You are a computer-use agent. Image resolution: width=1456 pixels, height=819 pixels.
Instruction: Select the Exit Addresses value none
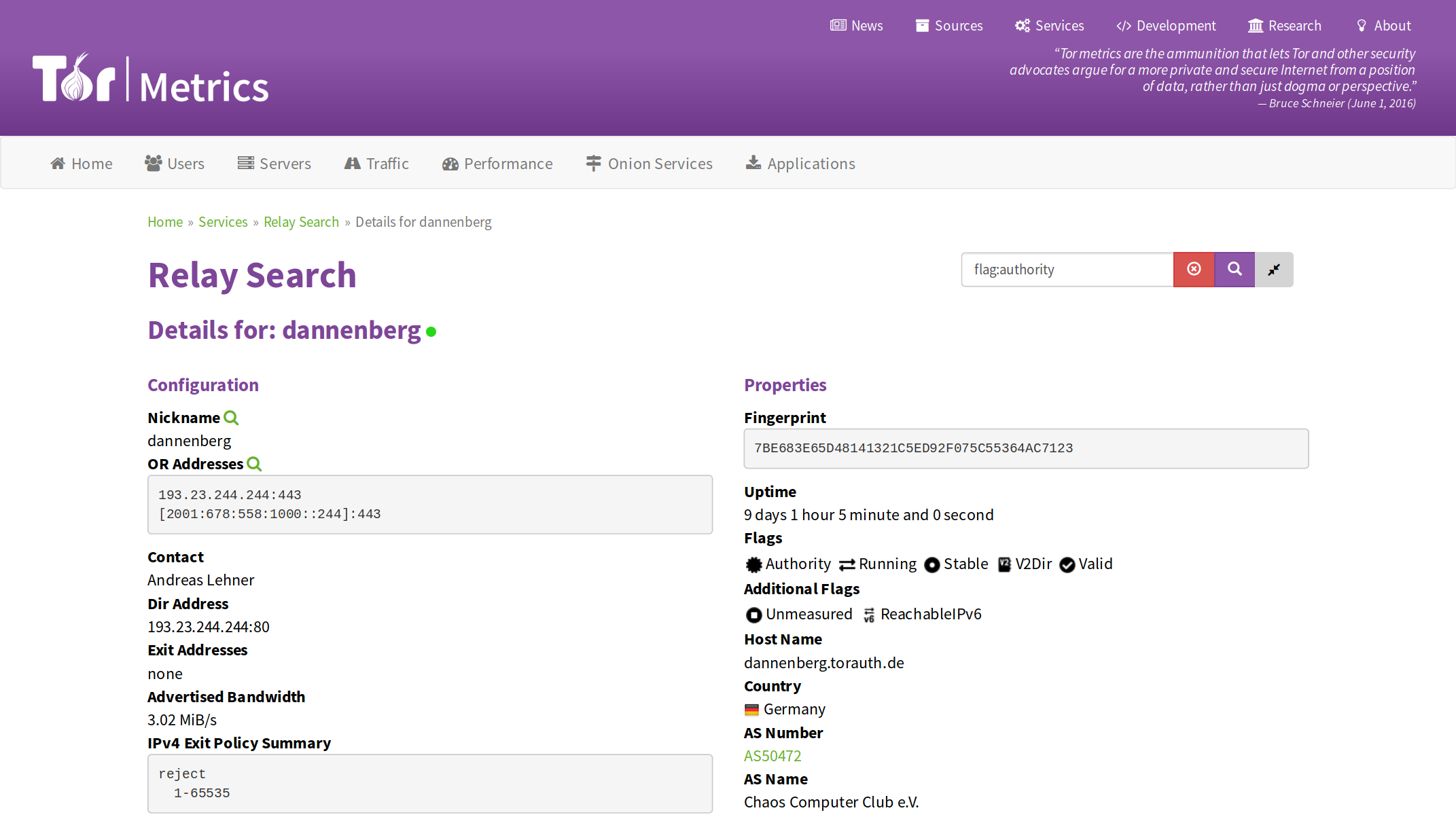165,674
